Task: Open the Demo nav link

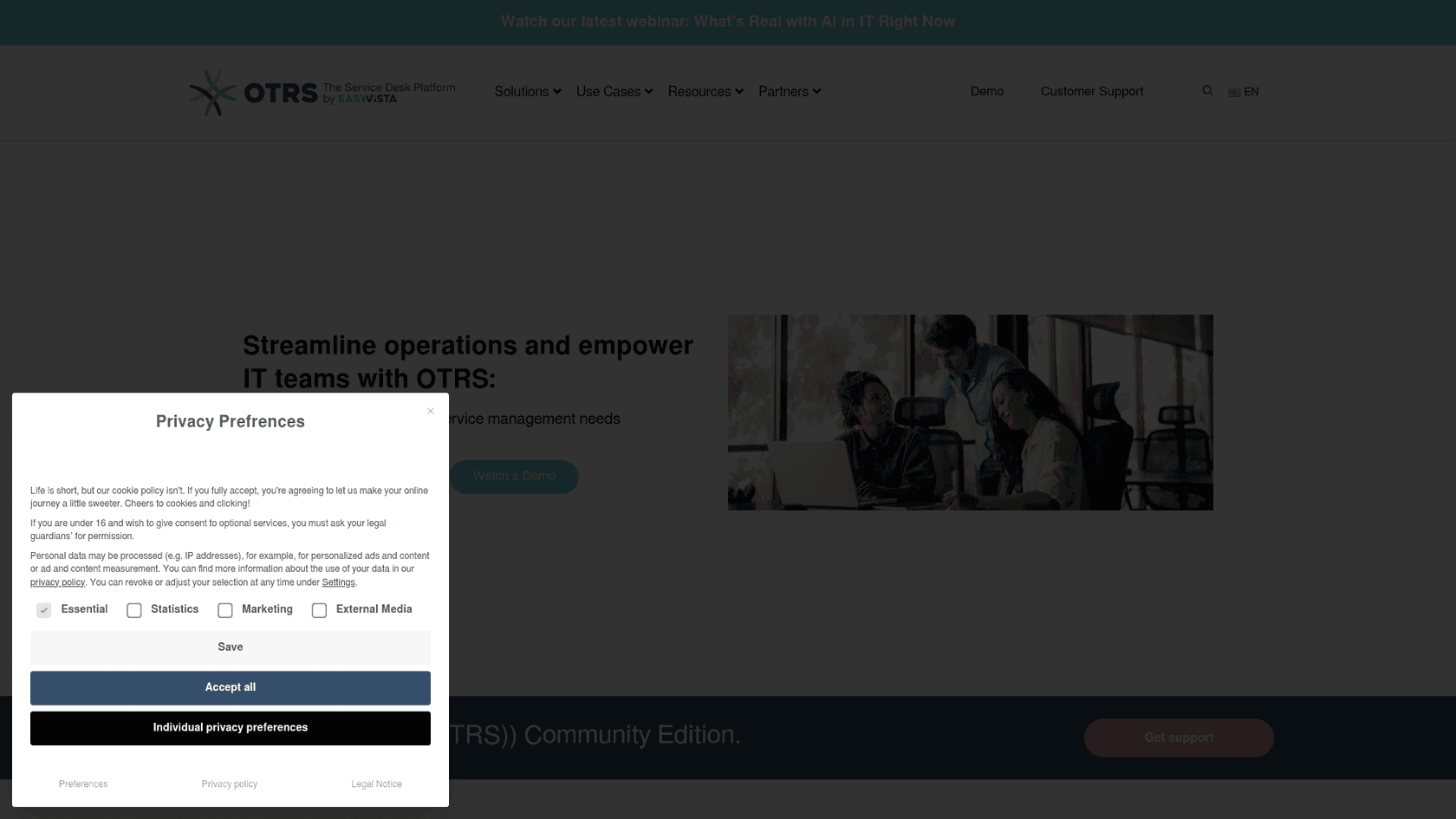Action: [x=987, y=92]
